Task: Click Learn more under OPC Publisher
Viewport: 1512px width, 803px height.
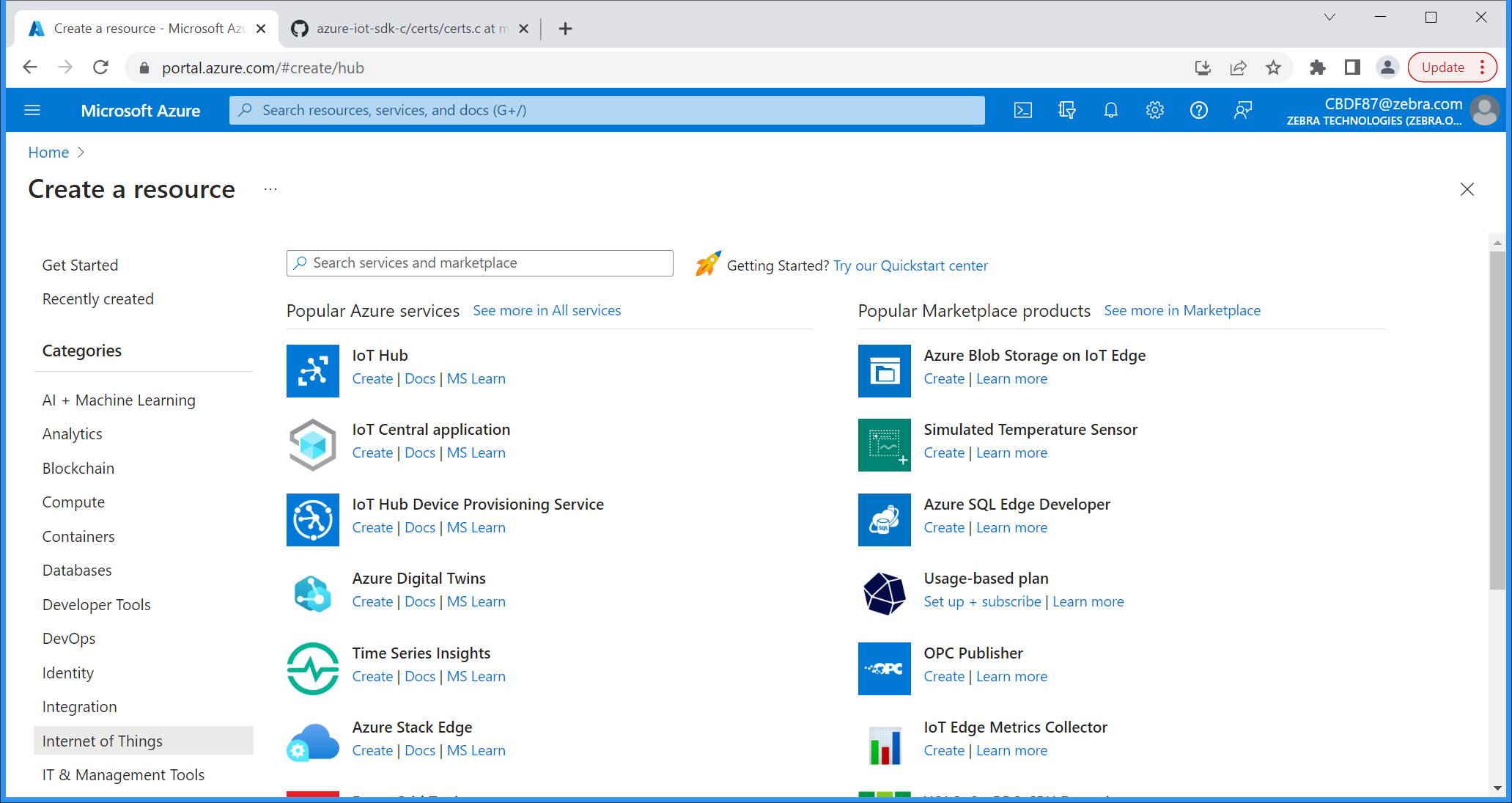Action: (1011, 677)
